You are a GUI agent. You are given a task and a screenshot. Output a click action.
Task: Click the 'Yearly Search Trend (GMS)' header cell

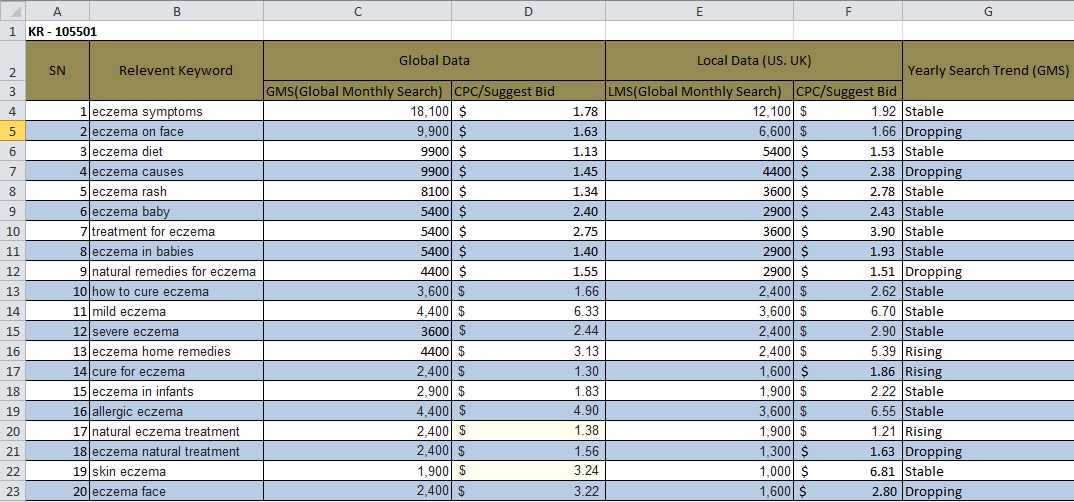987,70
